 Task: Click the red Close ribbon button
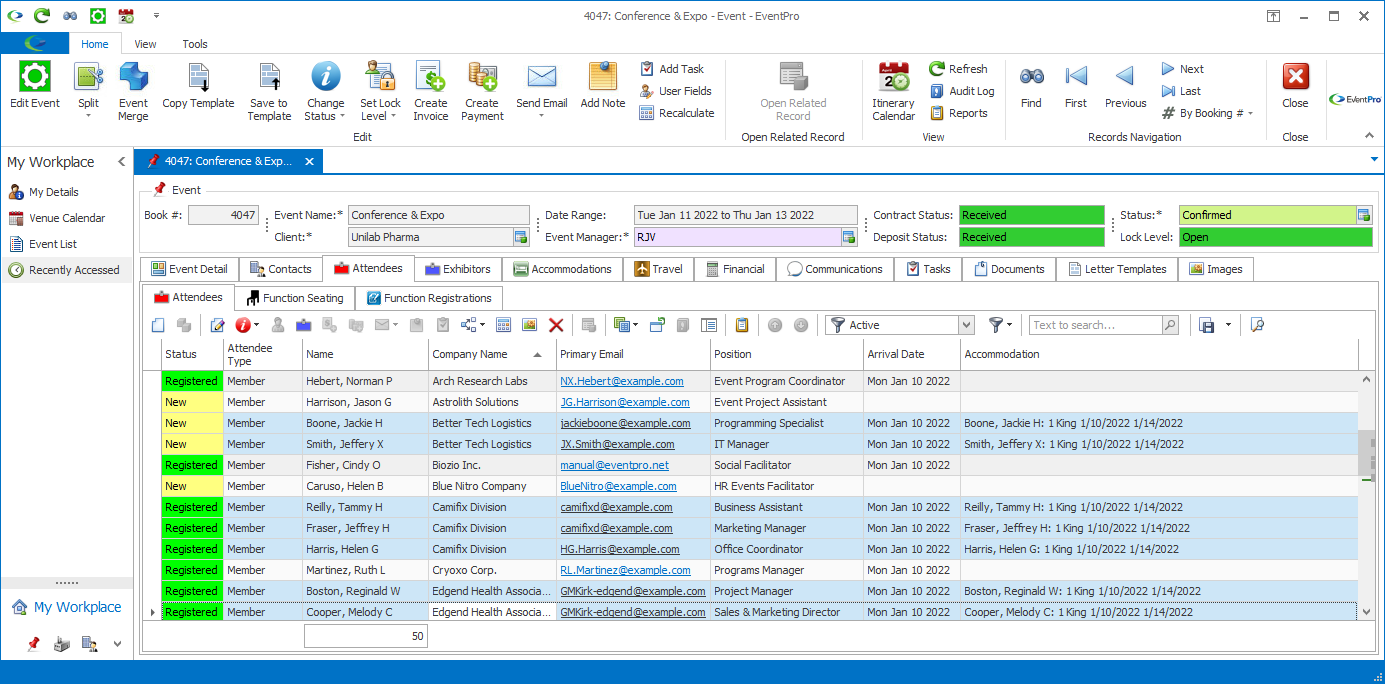1295,86
